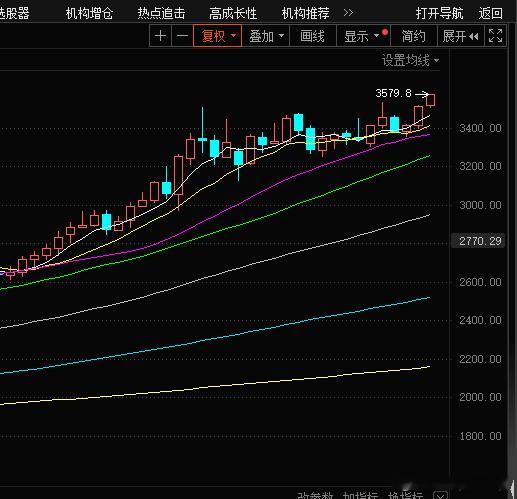Click 改参数 to edit parameters

315,496
